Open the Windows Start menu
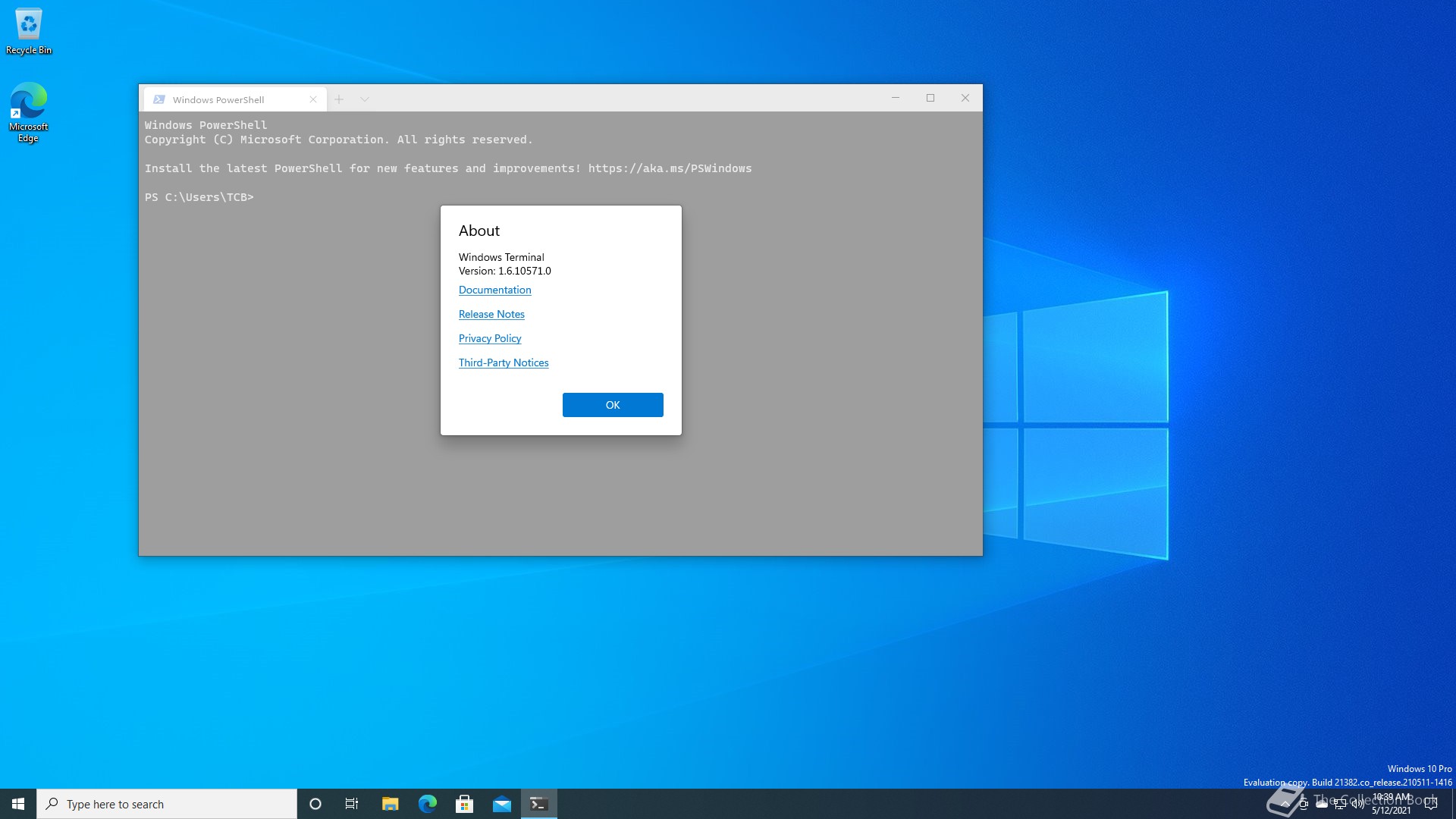This screenshot has height=819, width=1456. [18, 804]
